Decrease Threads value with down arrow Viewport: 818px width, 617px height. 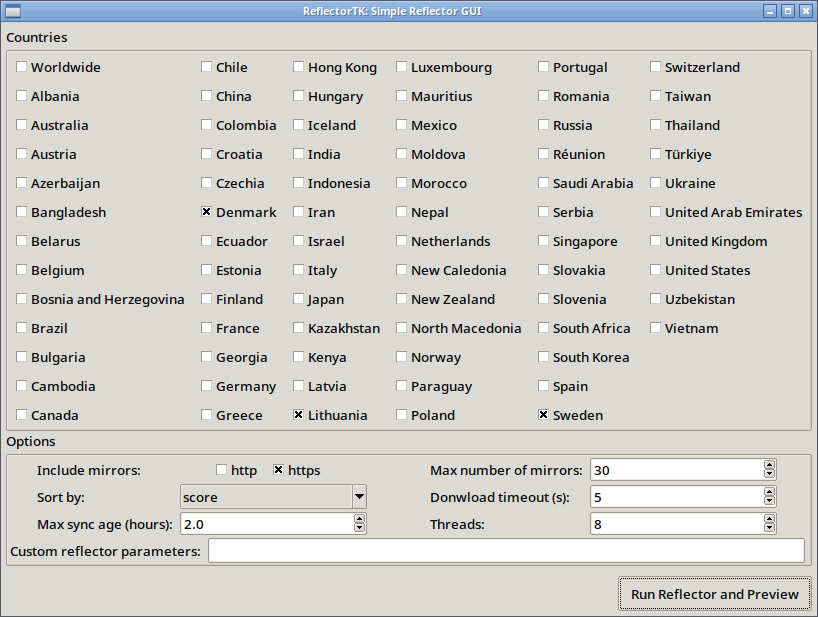coord(769,529)
